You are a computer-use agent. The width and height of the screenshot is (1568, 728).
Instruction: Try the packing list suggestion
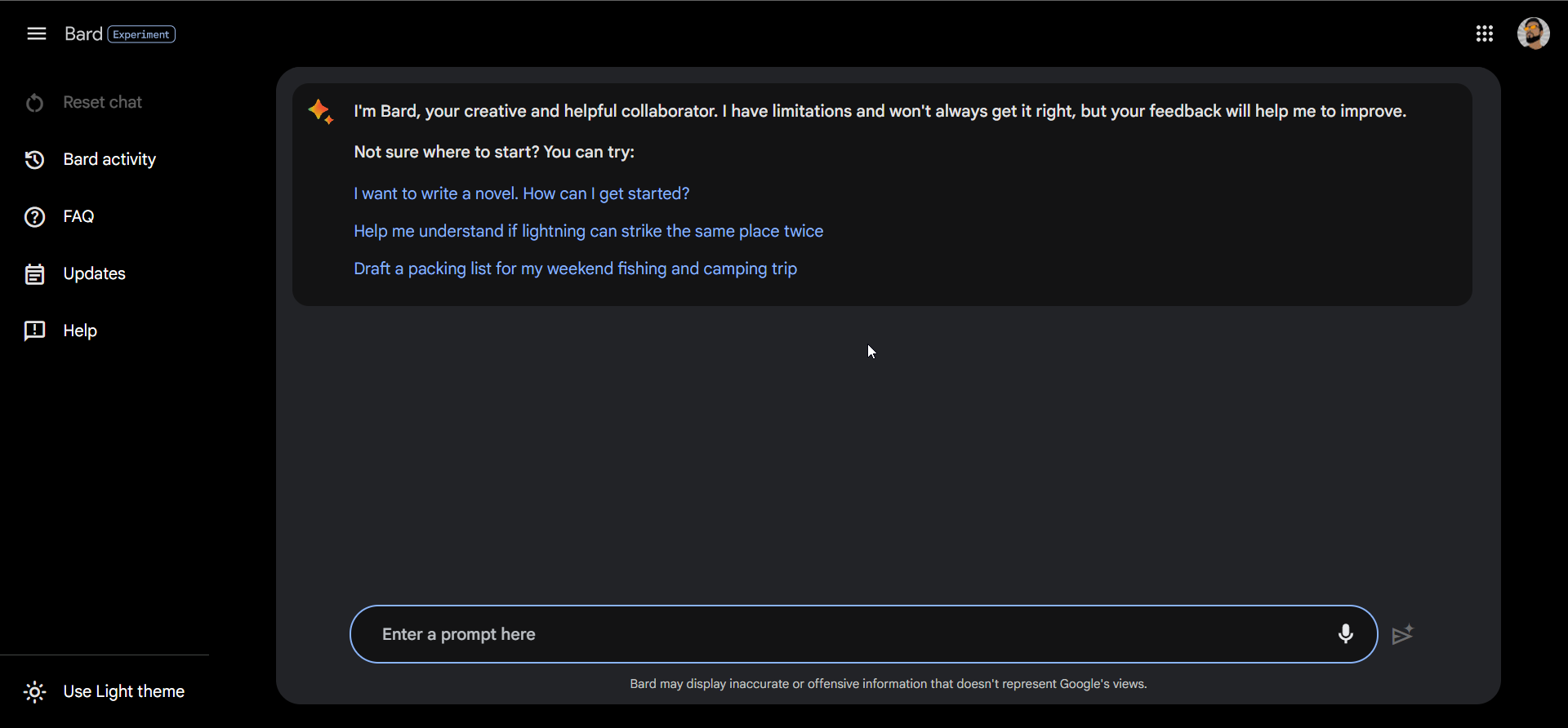click(575, 269)
